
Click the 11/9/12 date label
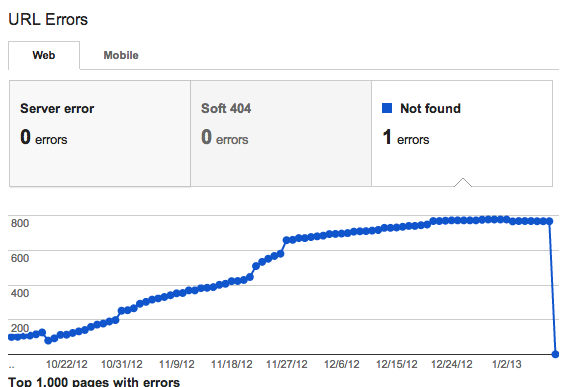177,364
